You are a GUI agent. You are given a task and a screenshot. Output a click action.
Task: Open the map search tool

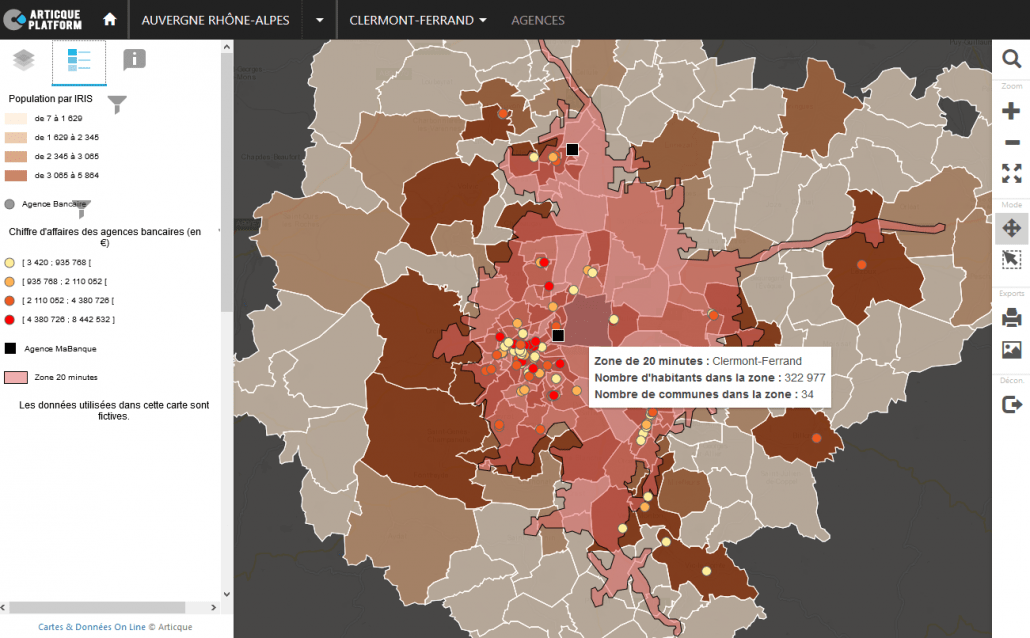[x=1011, y=59]
